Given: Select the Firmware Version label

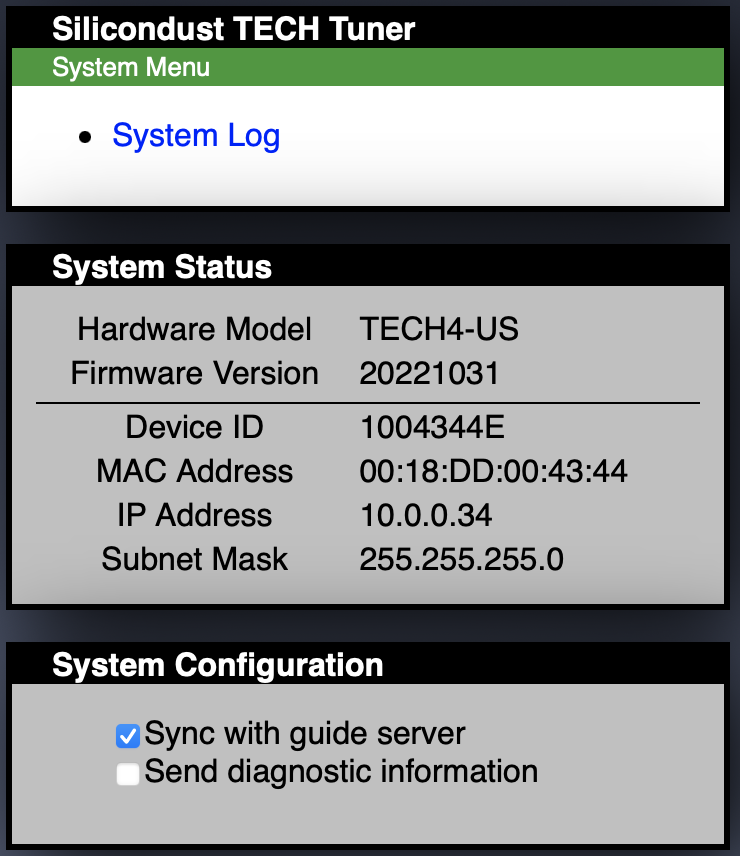Looking at the screenshot, I should pyautogui.click(x=195, y=374).
